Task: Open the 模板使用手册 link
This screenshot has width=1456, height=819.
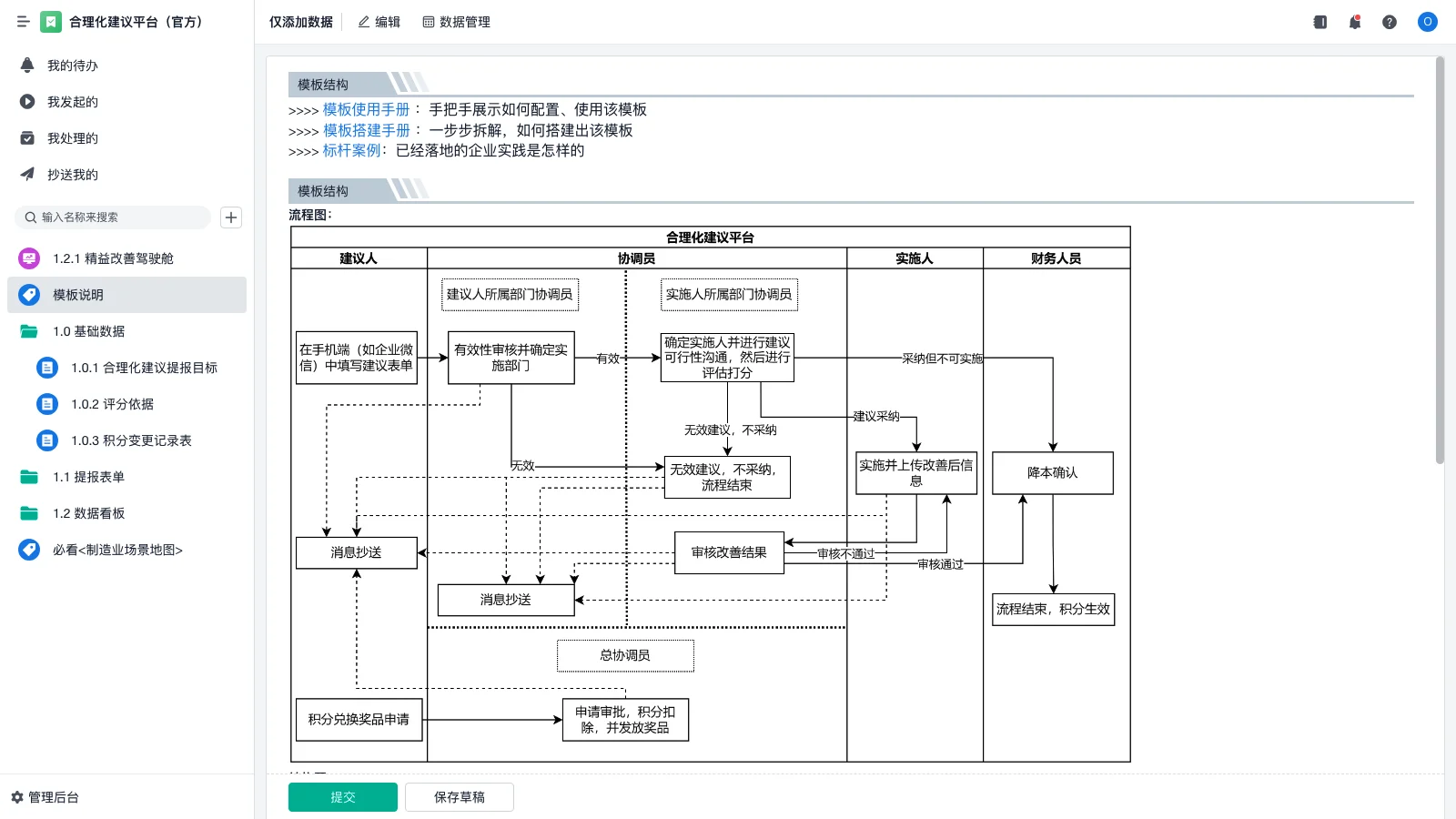Action: pos(364,109)
